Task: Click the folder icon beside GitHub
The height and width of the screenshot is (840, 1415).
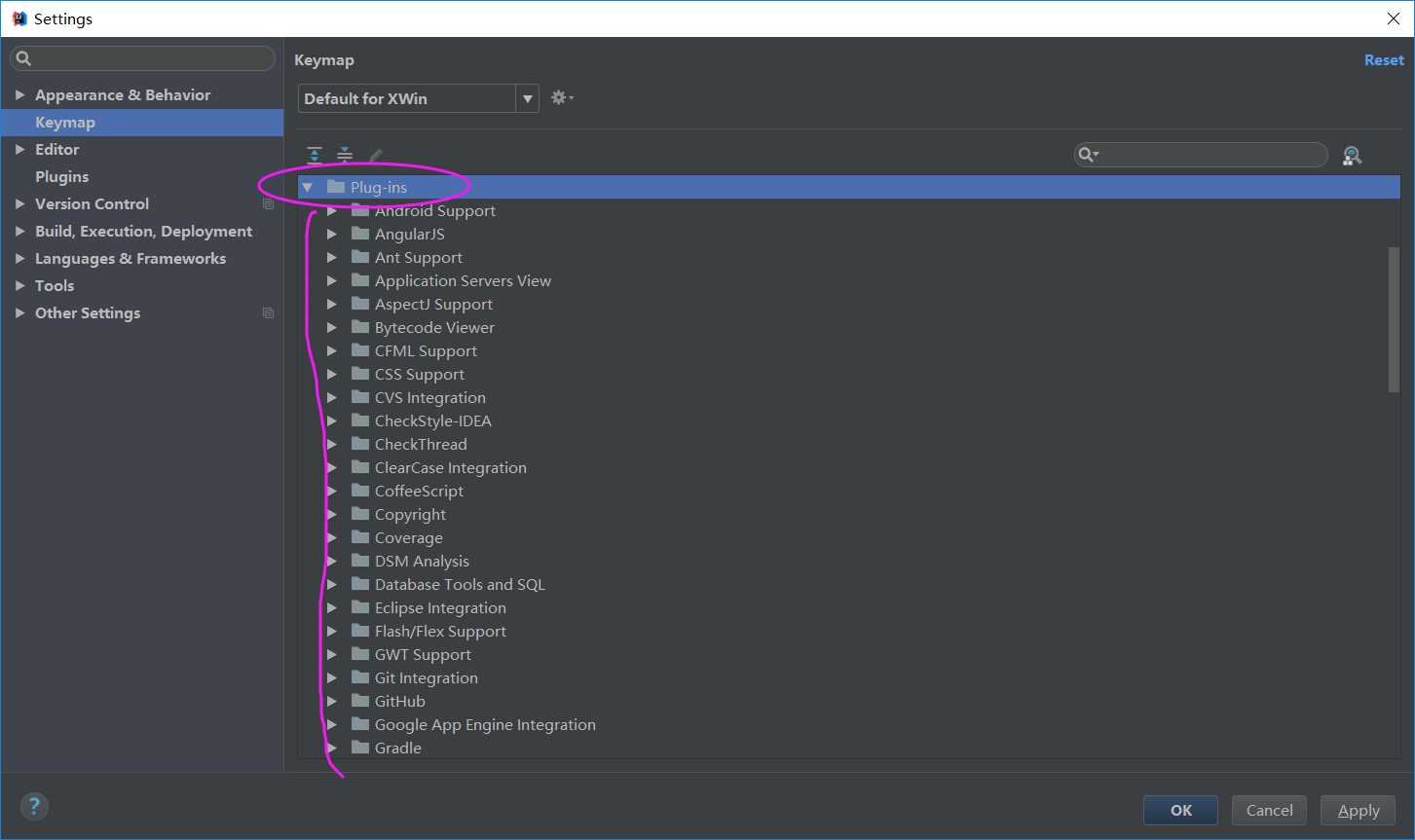Action: click(360, 701)
